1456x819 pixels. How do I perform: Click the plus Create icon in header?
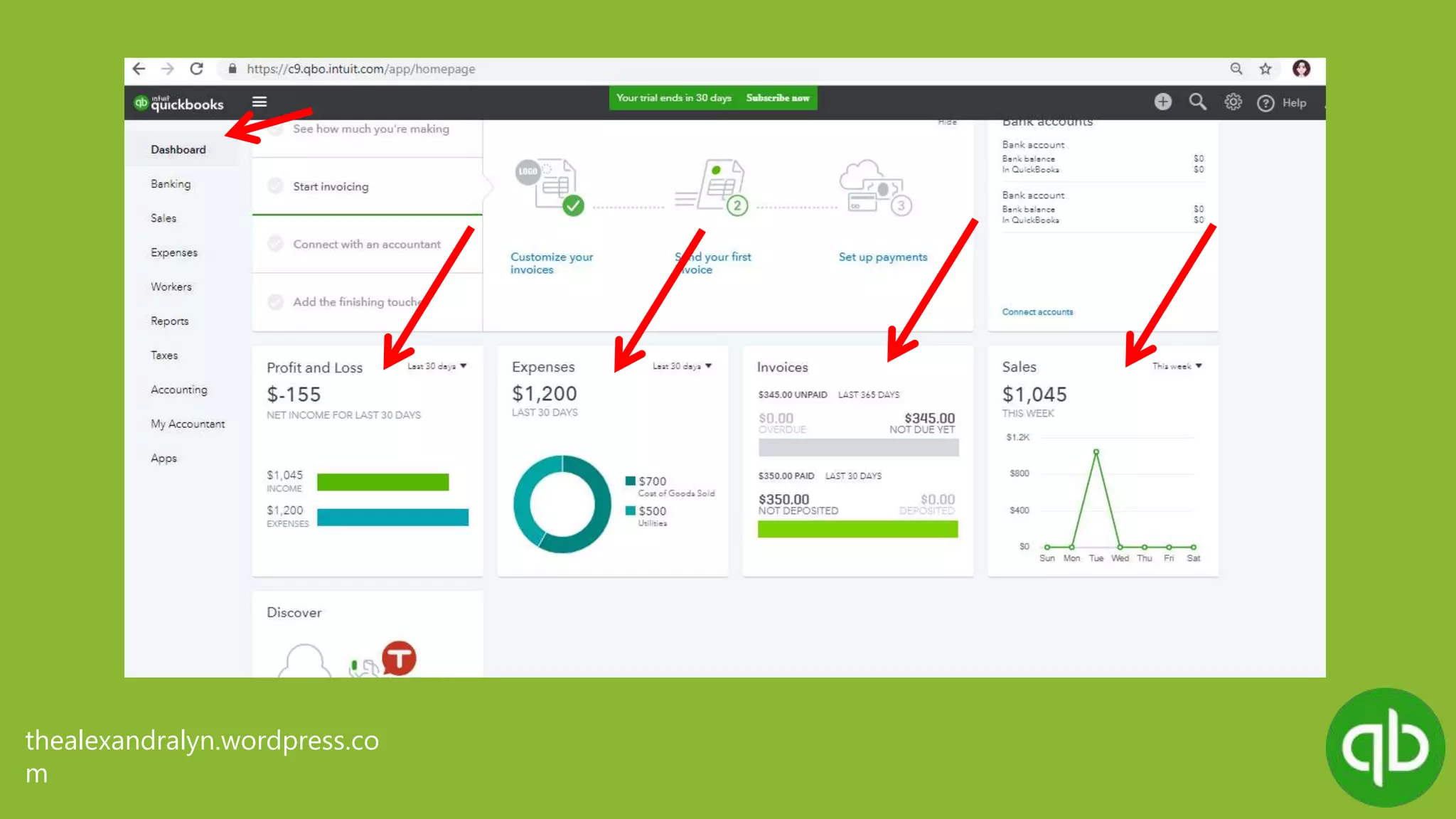[x=1162, y=102]
